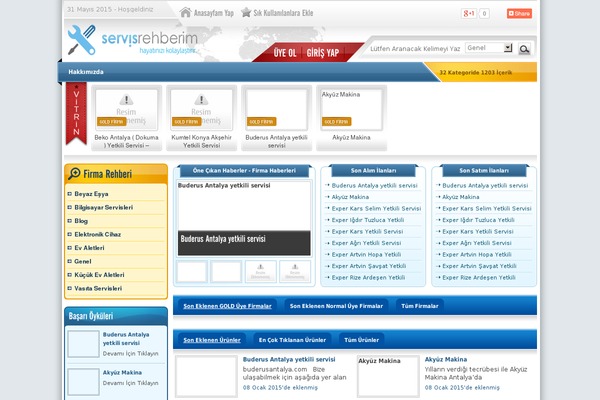The image size is (600, 400).
Task: Open the Genel category dropdown
Action: point(489,48)
